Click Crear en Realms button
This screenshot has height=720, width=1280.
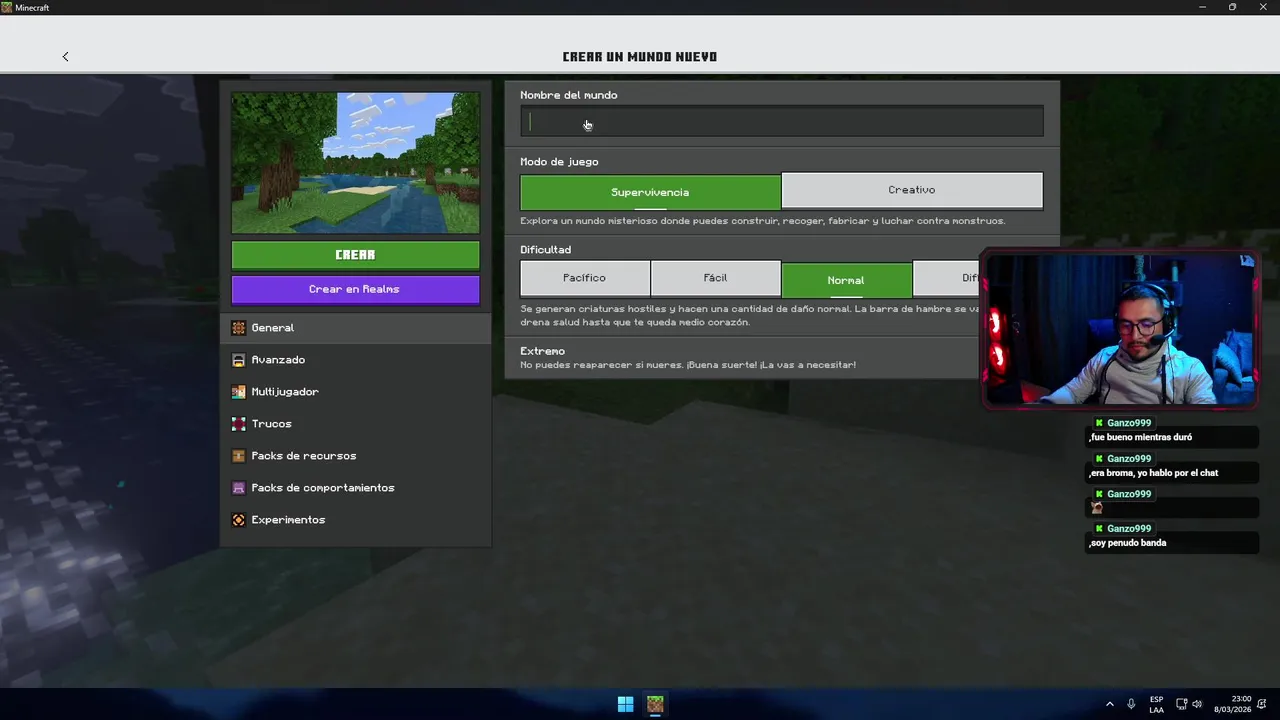(x=355, y=289)
